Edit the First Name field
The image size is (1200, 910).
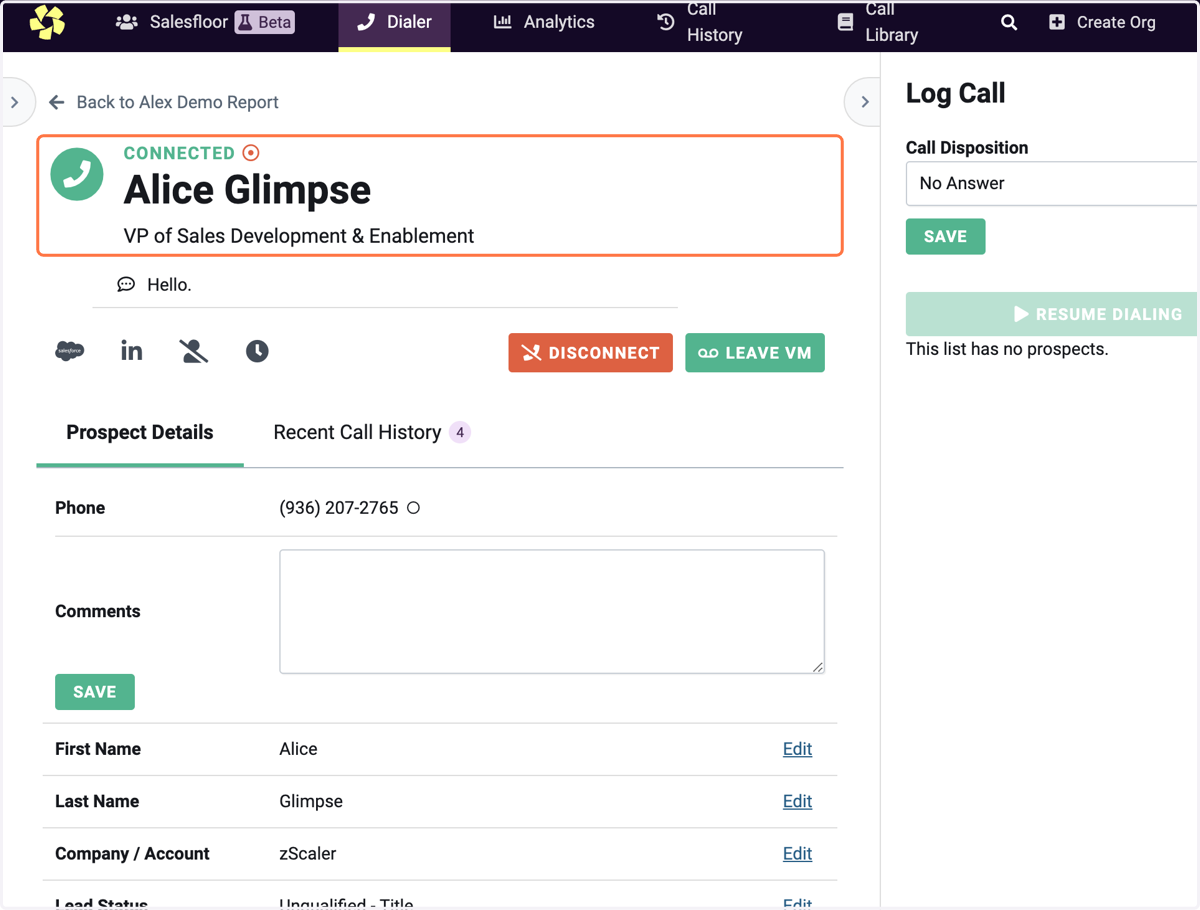[797, 749]
